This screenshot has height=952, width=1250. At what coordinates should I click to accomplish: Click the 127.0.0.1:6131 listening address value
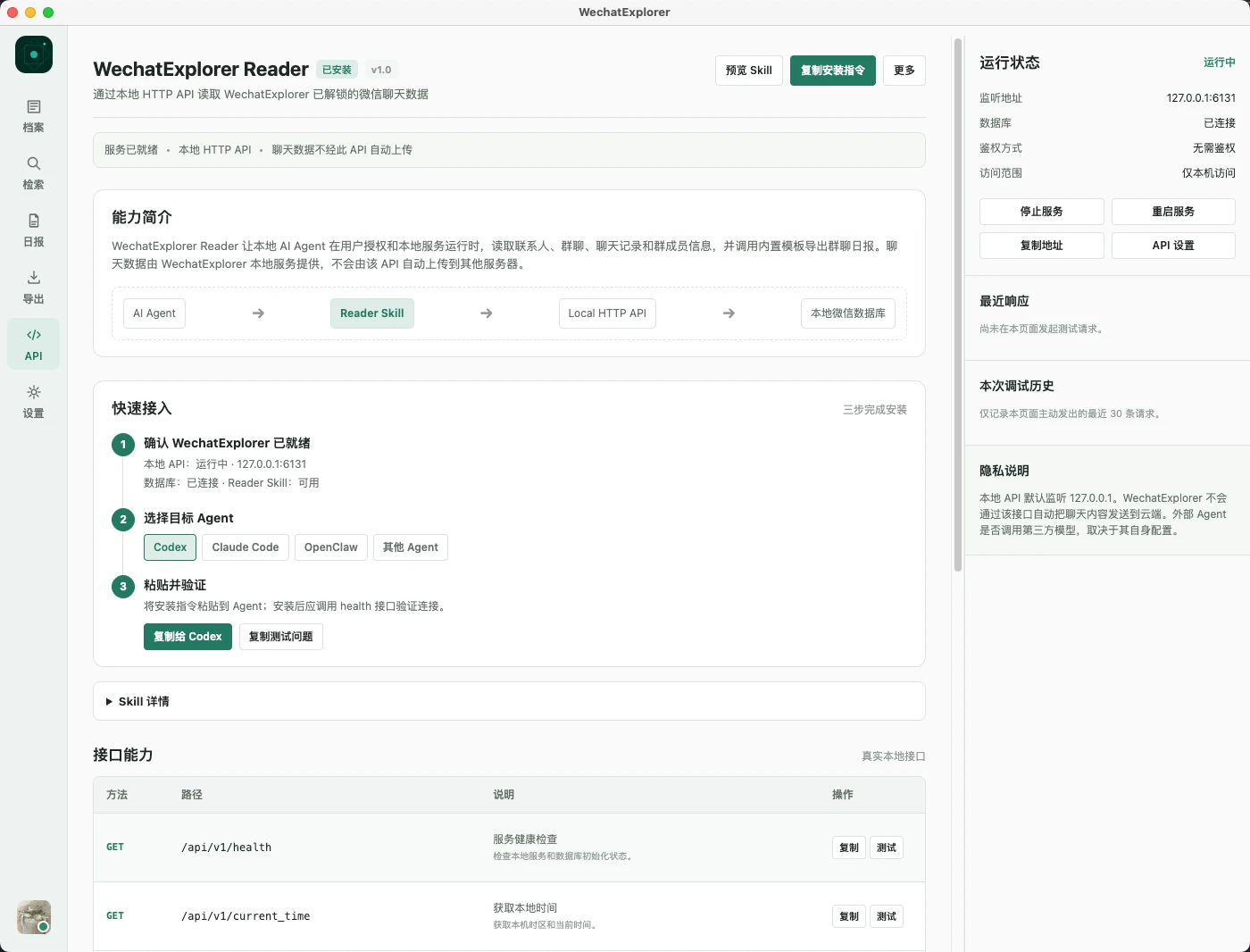point(1201,98)
